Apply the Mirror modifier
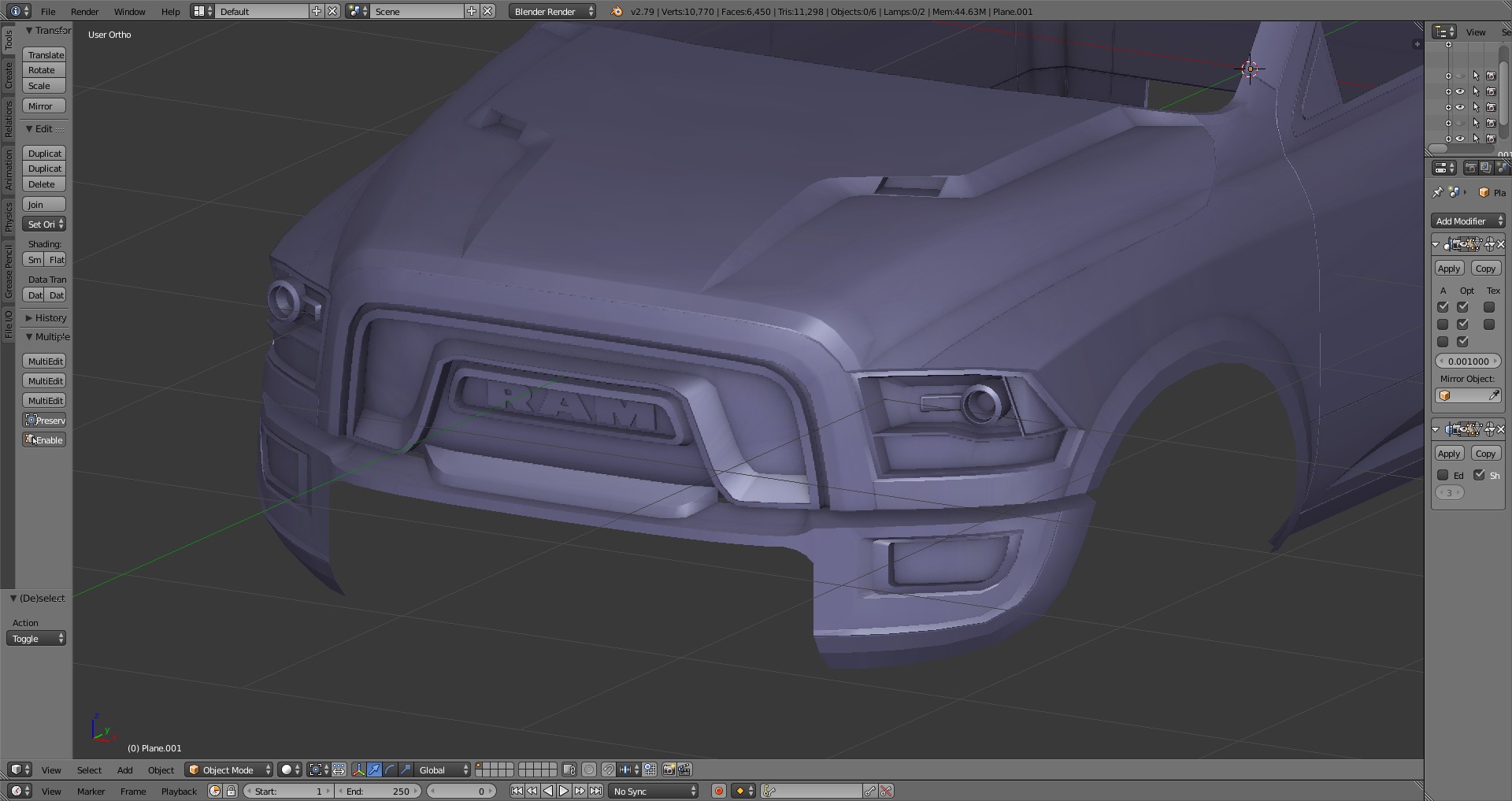 1449,269
